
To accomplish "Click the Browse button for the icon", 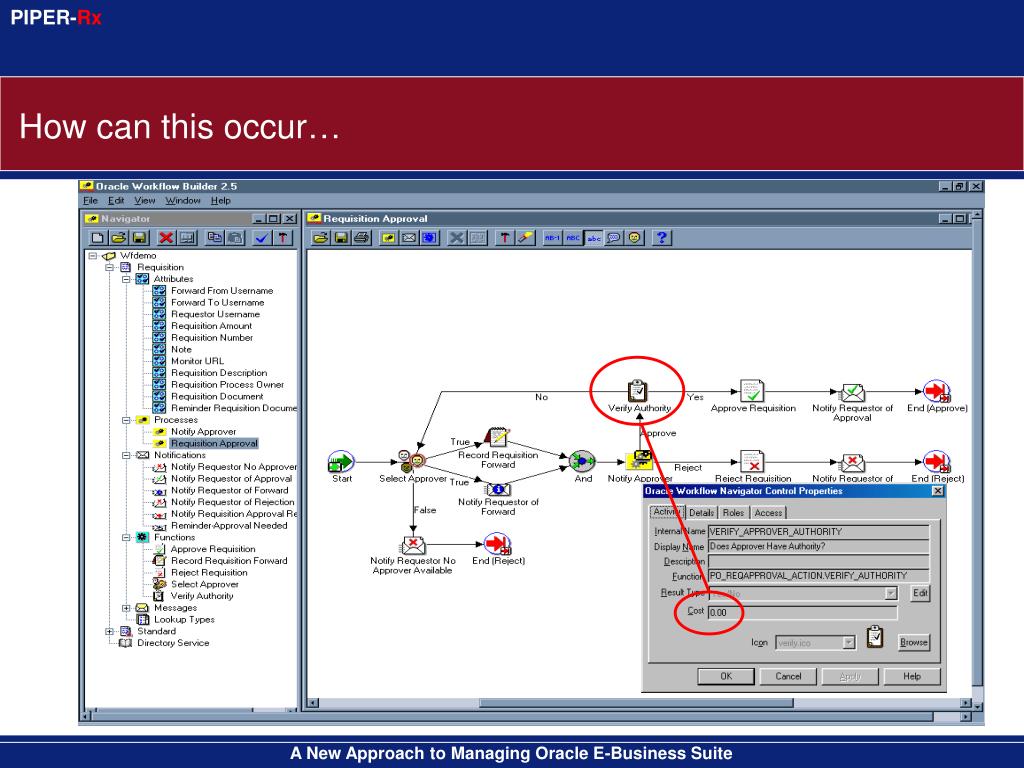I will coord(914,642).
